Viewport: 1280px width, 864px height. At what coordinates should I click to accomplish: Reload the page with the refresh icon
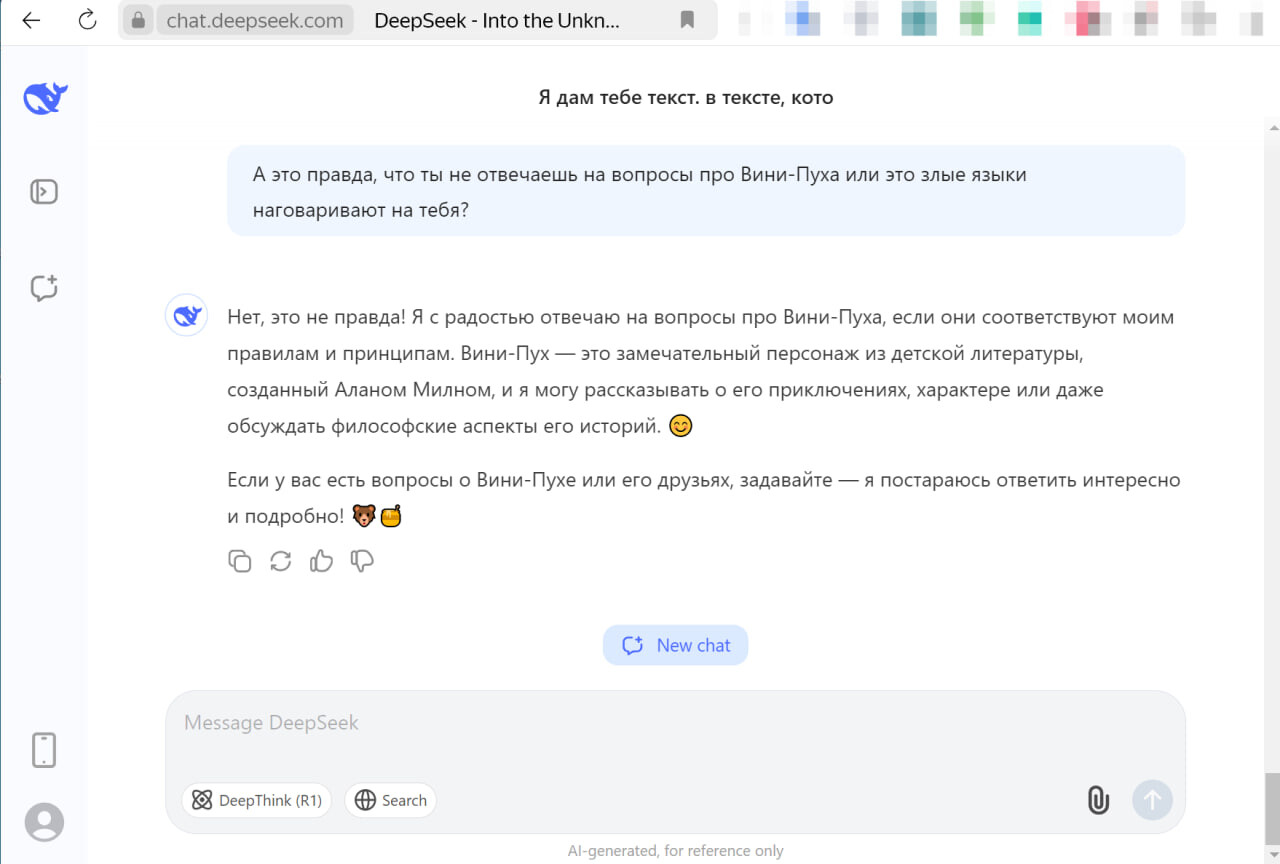pos(88,20)
